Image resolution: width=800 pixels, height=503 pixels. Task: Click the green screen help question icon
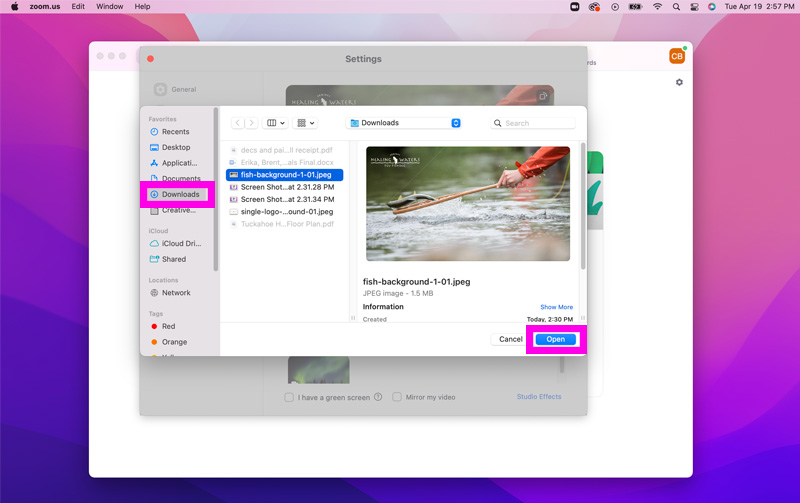(x=378, y=397)
